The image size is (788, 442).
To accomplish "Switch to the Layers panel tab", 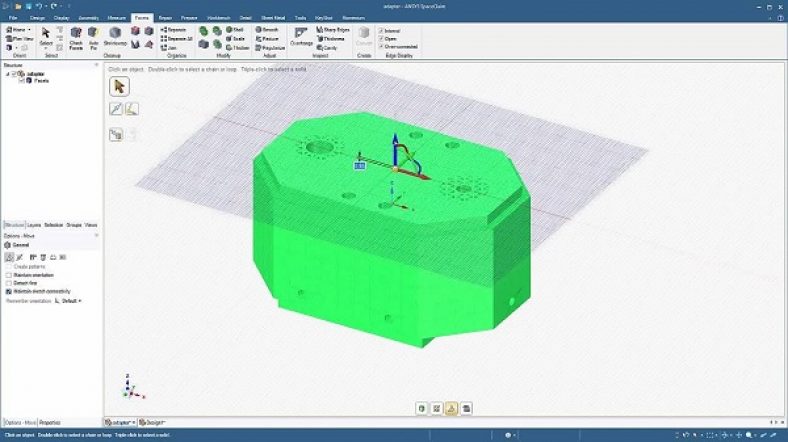I will (34, 225).
